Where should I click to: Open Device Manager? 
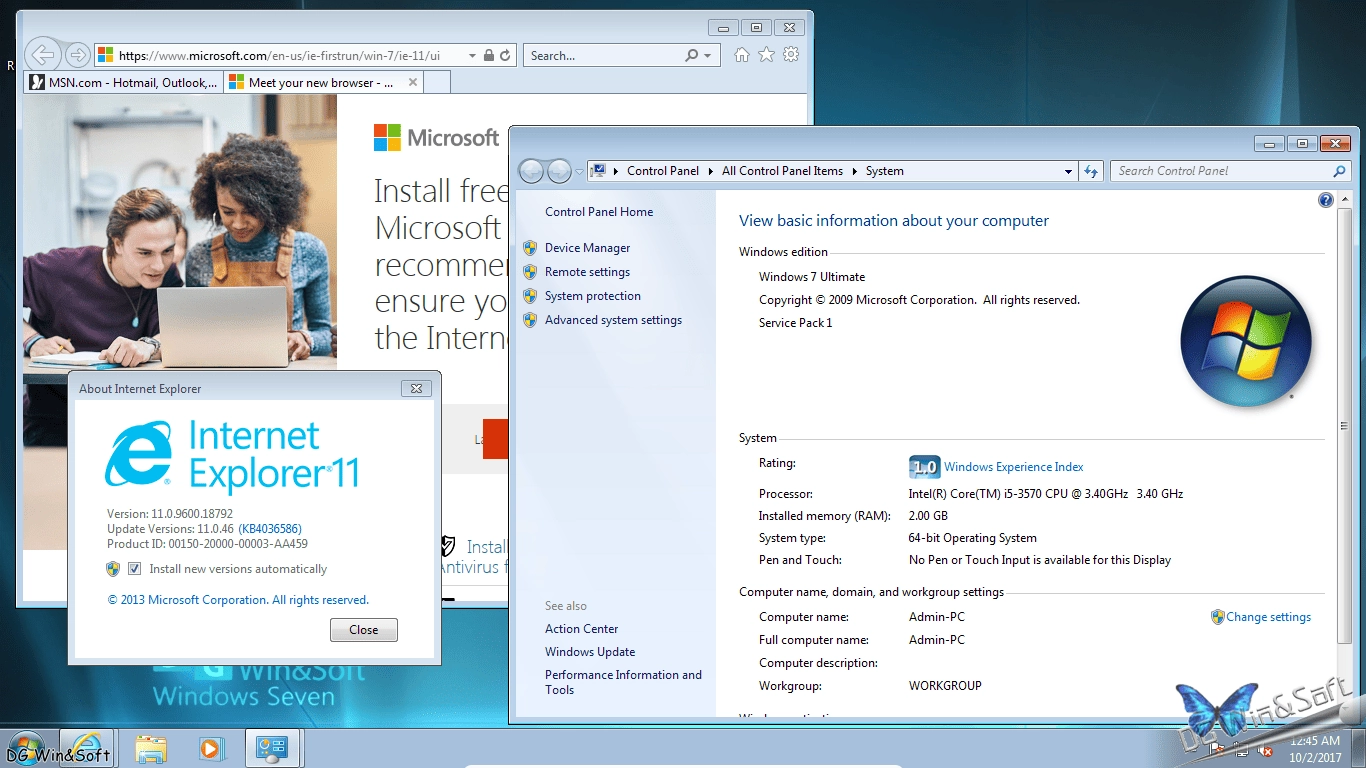pos(587,248)
